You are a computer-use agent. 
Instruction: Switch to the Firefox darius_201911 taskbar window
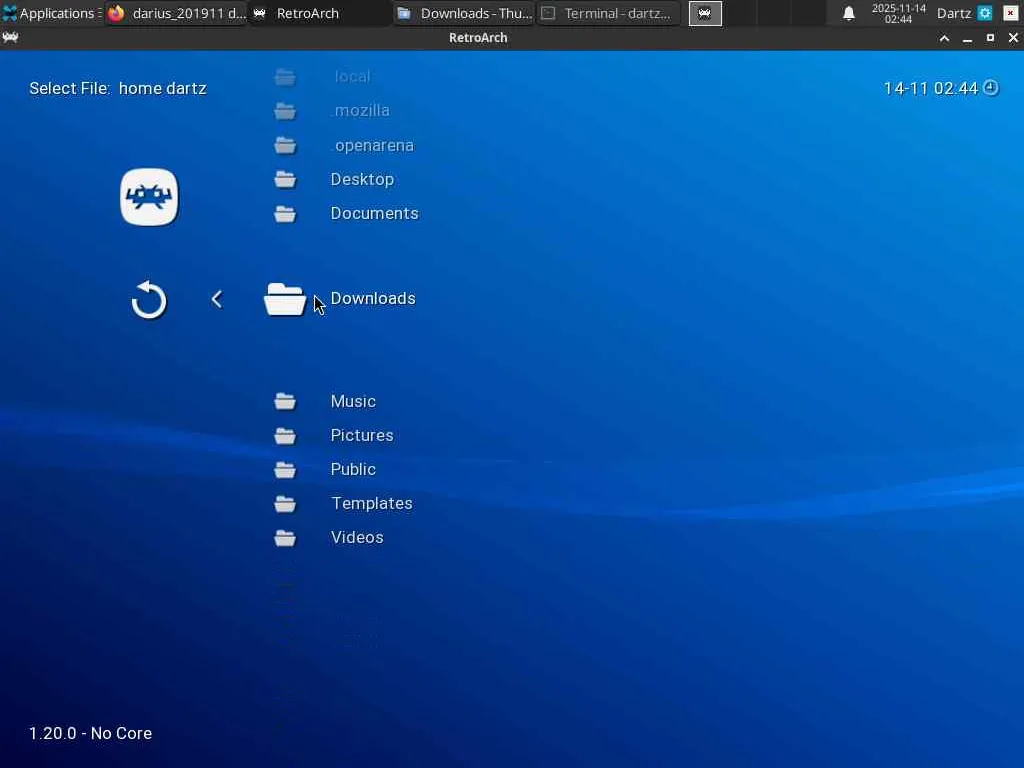(x=176, y=13)
